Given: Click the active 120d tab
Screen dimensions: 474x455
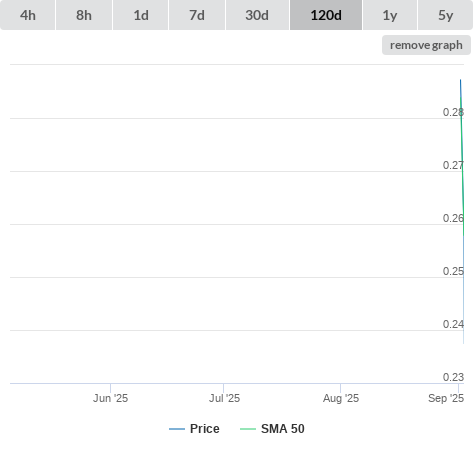Looking at the screenshot, I should 326,15.
